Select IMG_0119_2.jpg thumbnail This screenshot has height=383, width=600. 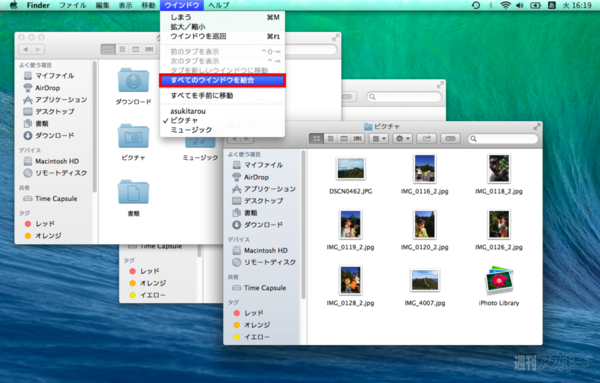(351, 224)
